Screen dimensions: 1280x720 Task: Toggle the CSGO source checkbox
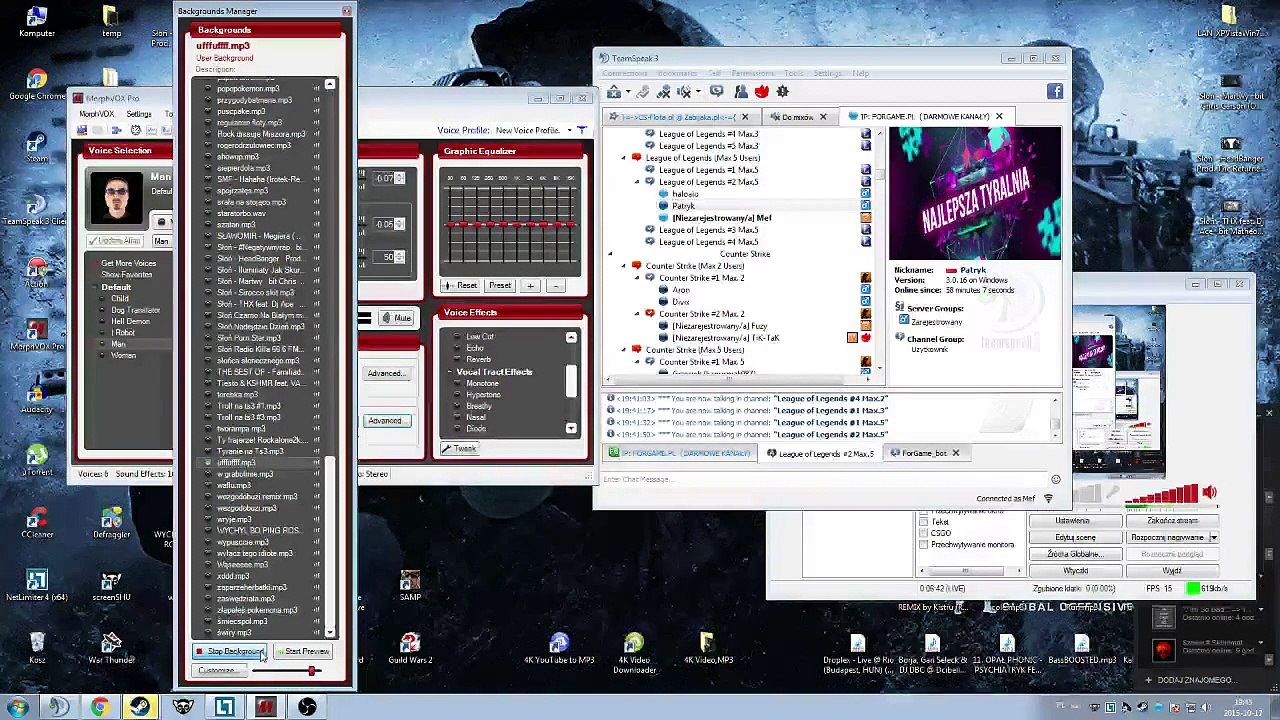pyautogui.click(x=923, y=533)
